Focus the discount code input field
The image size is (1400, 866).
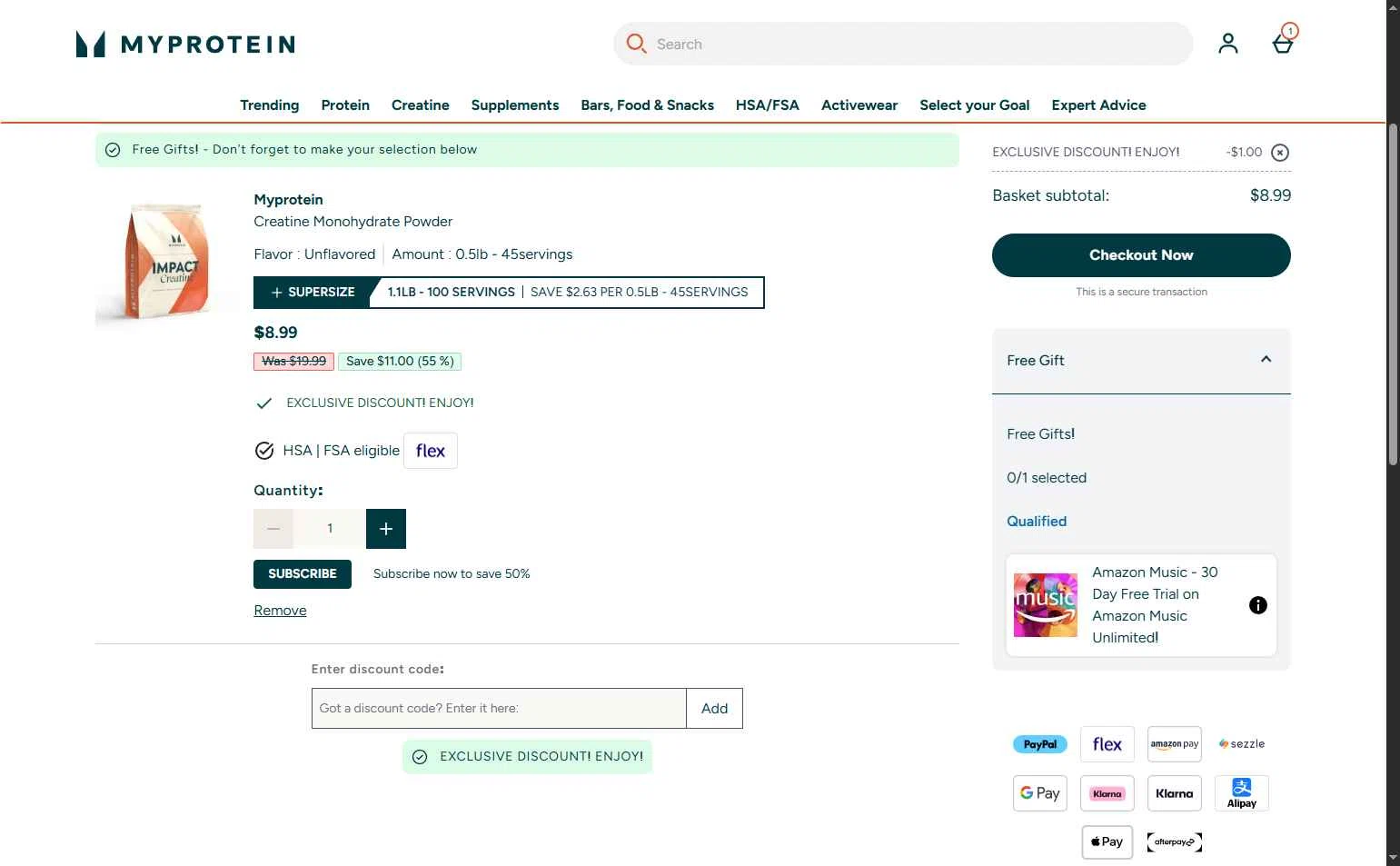499,709
